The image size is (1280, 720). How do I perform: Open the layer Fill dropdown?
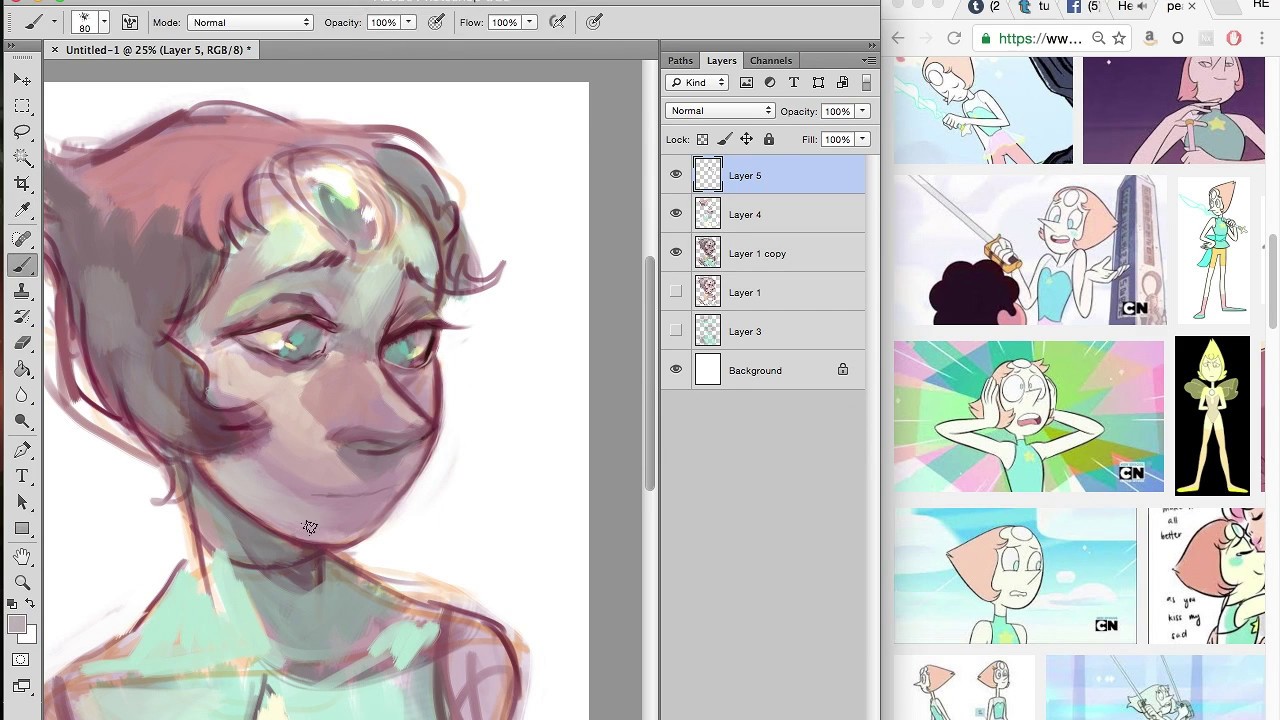pyautogui.click(x=862, y=140)
